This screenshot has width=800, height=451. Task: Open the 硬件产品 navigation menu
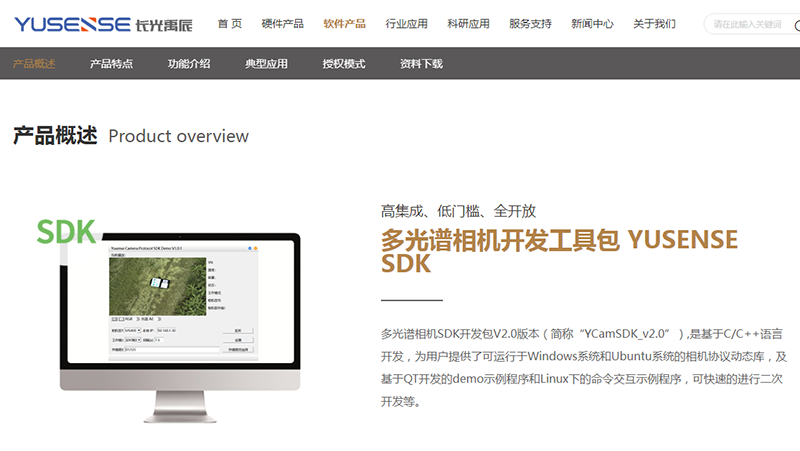(283, 24)
